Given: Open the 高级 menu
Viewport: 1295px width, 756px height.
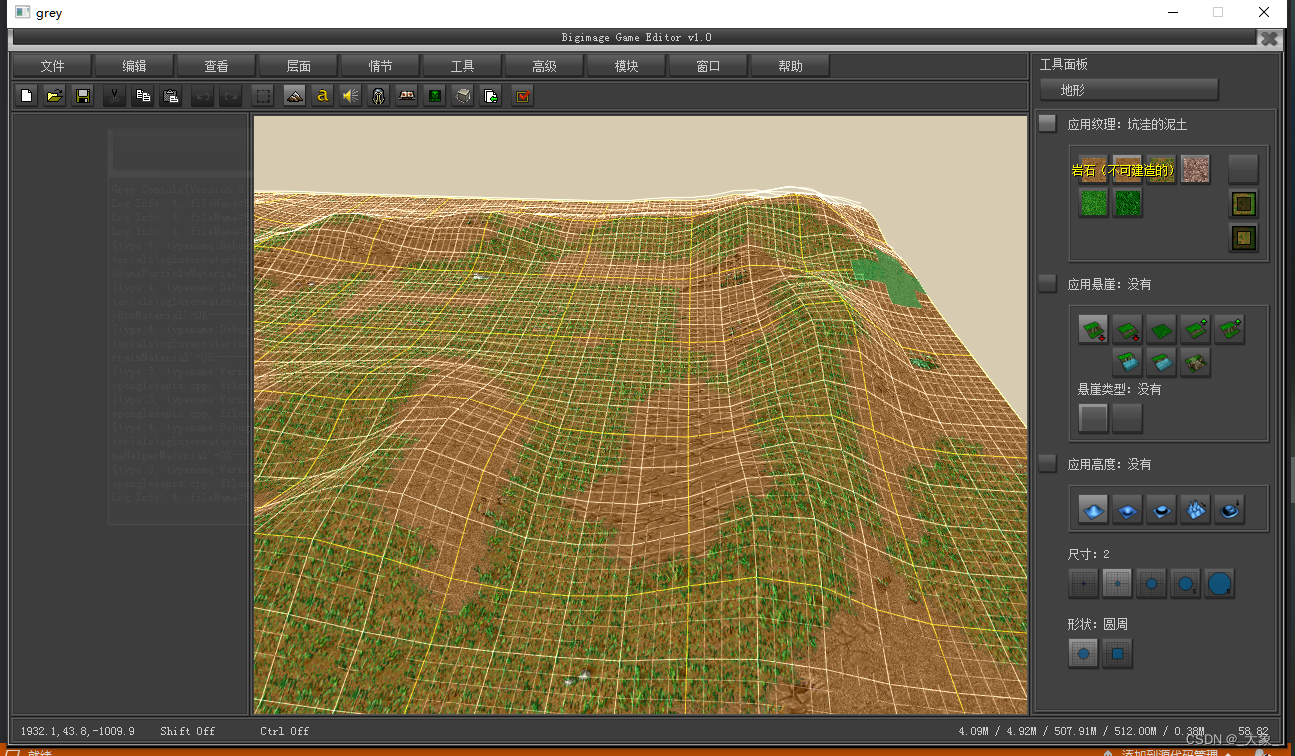Looking at the screenshot, I should 544,66.
